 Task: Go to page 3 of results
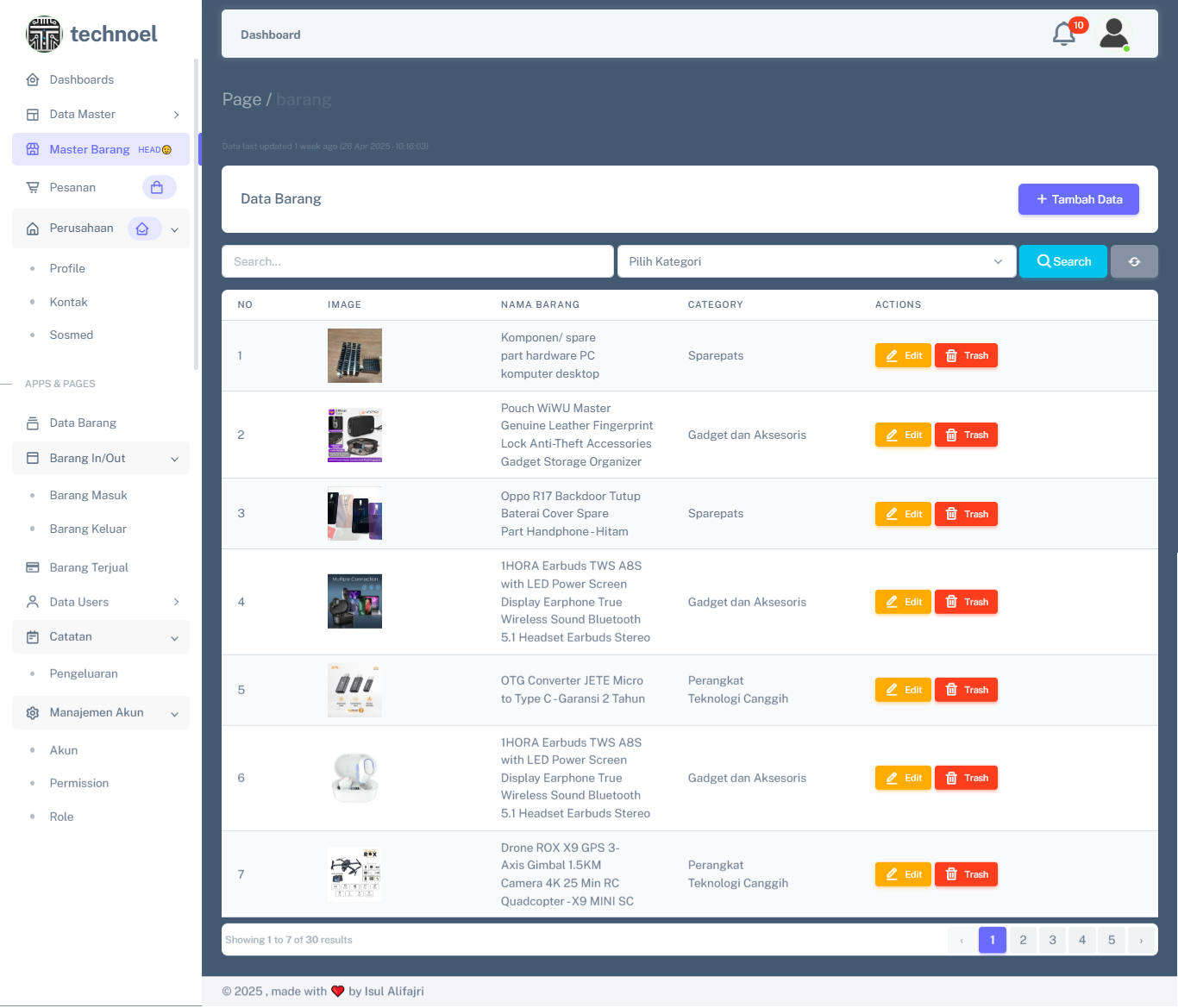1052,940
